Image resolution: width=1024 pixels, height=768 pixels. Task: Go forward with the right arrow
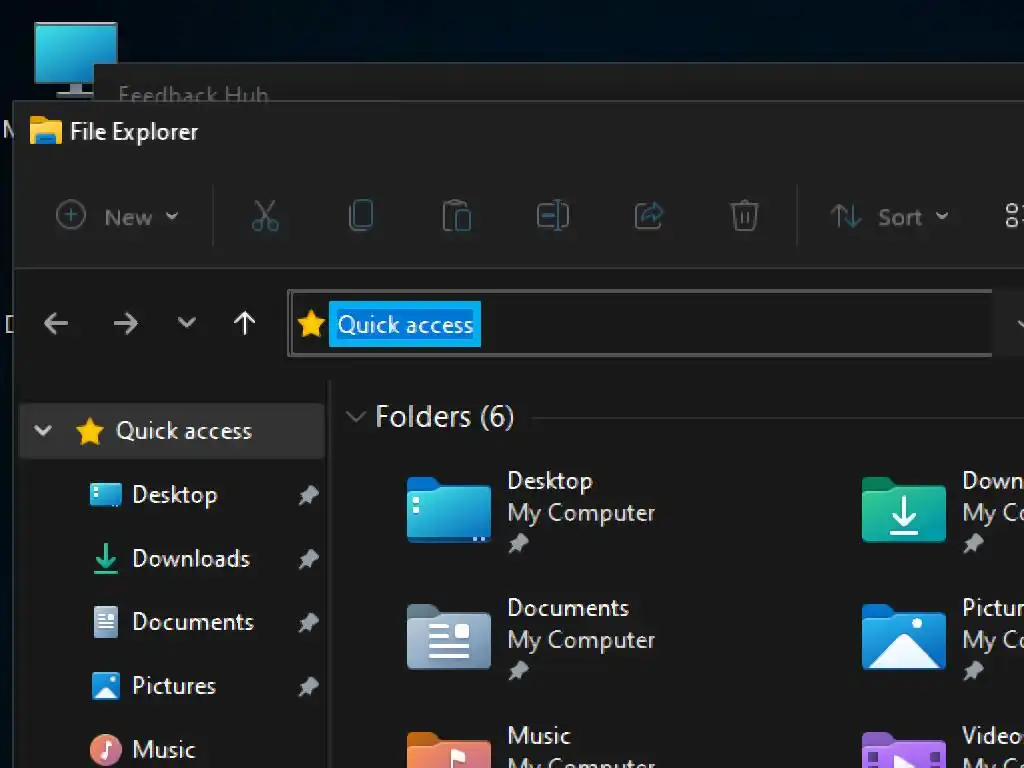point(125,323)
